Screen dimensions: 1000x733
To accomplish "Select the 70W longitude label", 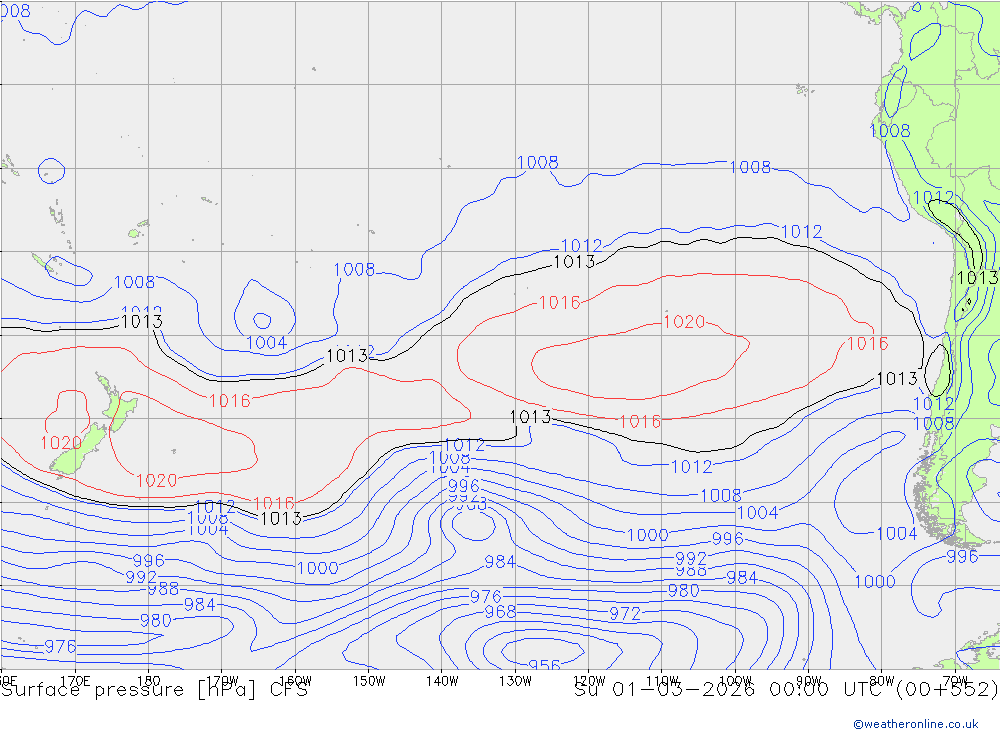I will tap(955, 681).
